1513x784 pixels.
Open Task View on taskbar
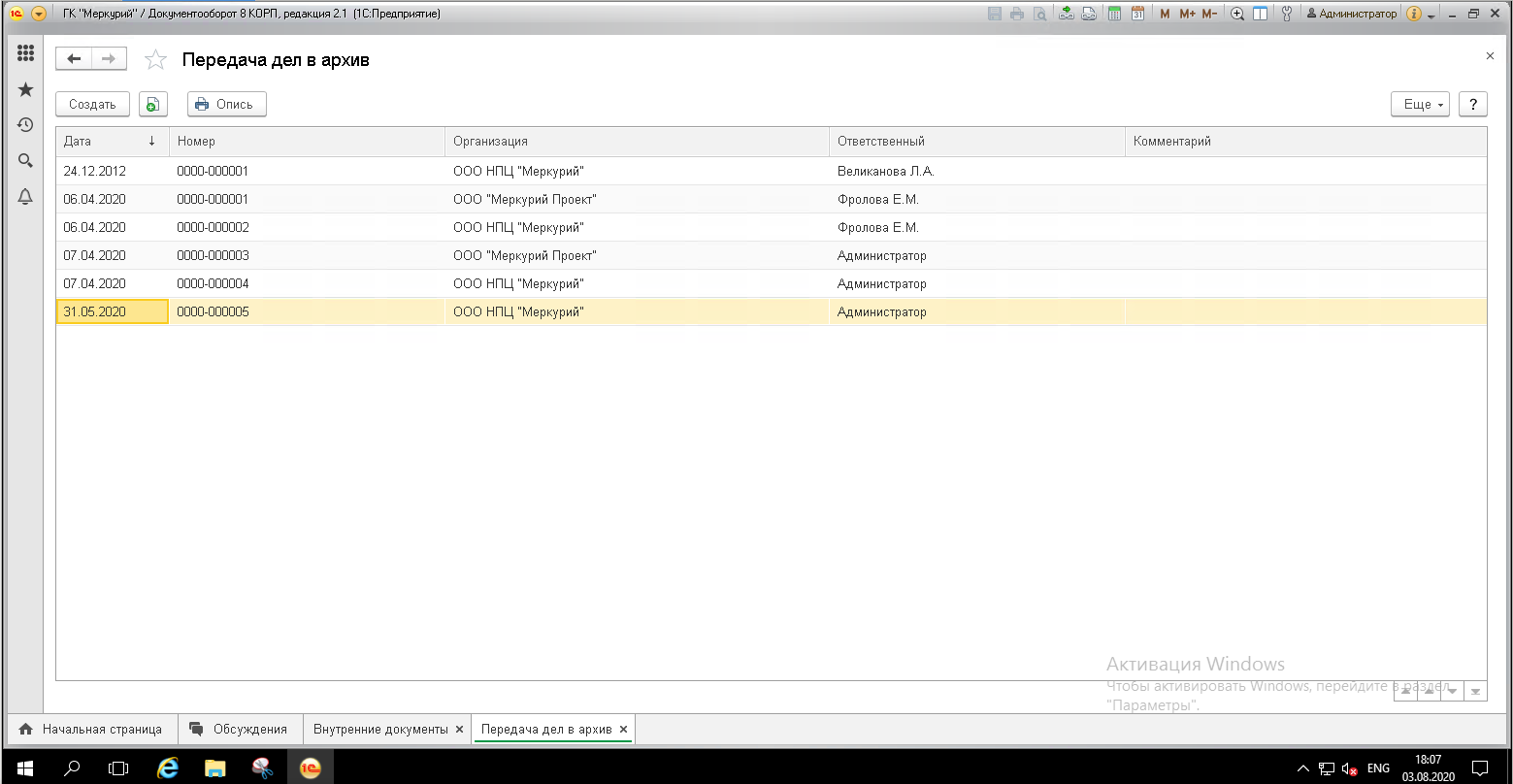tap(118, 768)
